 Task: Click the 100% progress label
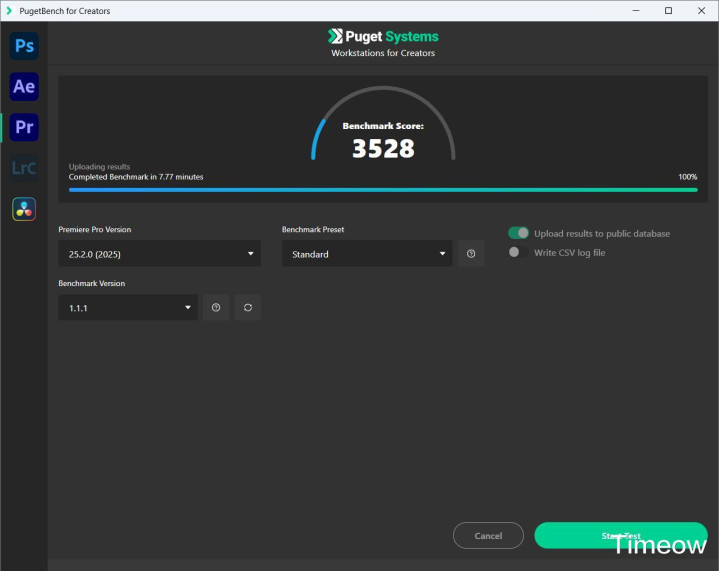tap(688, 177)
